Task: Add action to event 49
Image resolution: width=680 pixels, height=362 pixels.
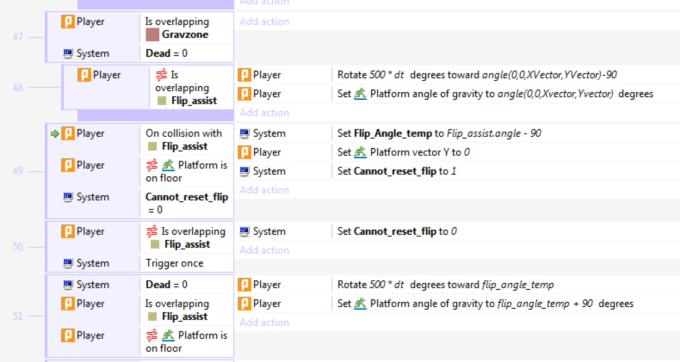Action: 265,190
